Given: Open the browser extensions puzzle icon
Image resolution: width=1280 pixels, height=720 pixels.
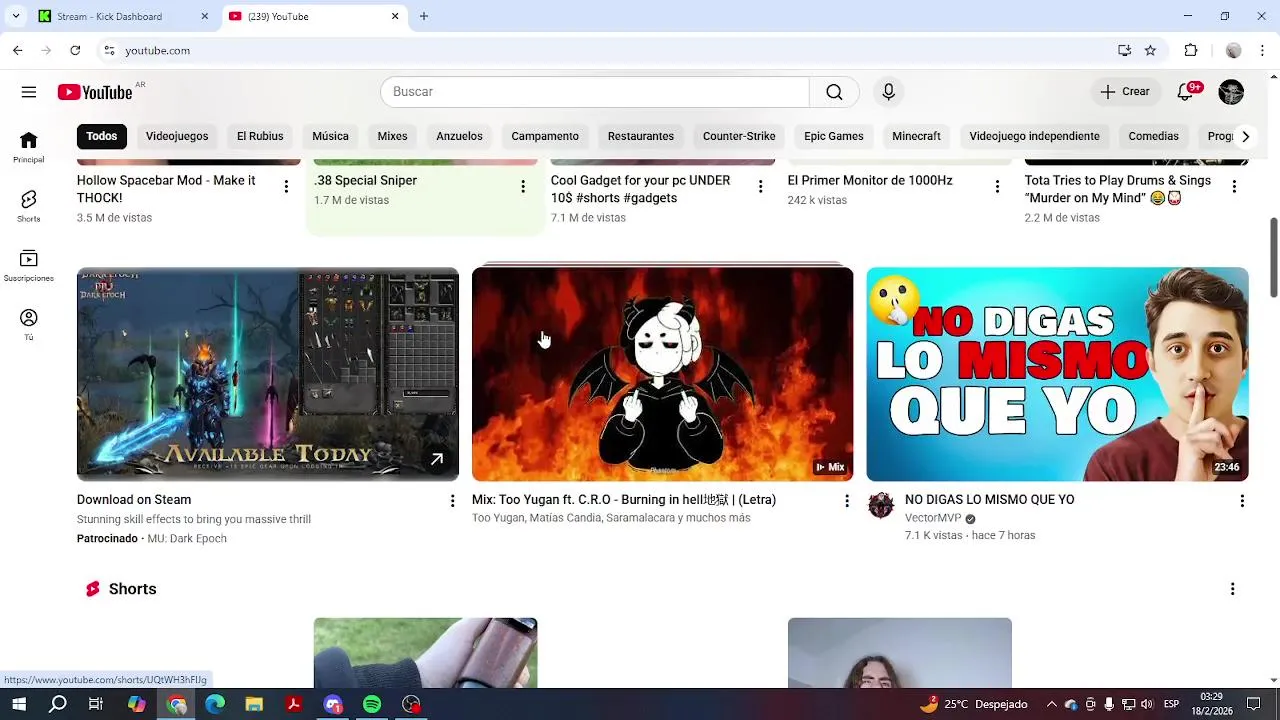Looking at the screenshot, I should 1191,50.
